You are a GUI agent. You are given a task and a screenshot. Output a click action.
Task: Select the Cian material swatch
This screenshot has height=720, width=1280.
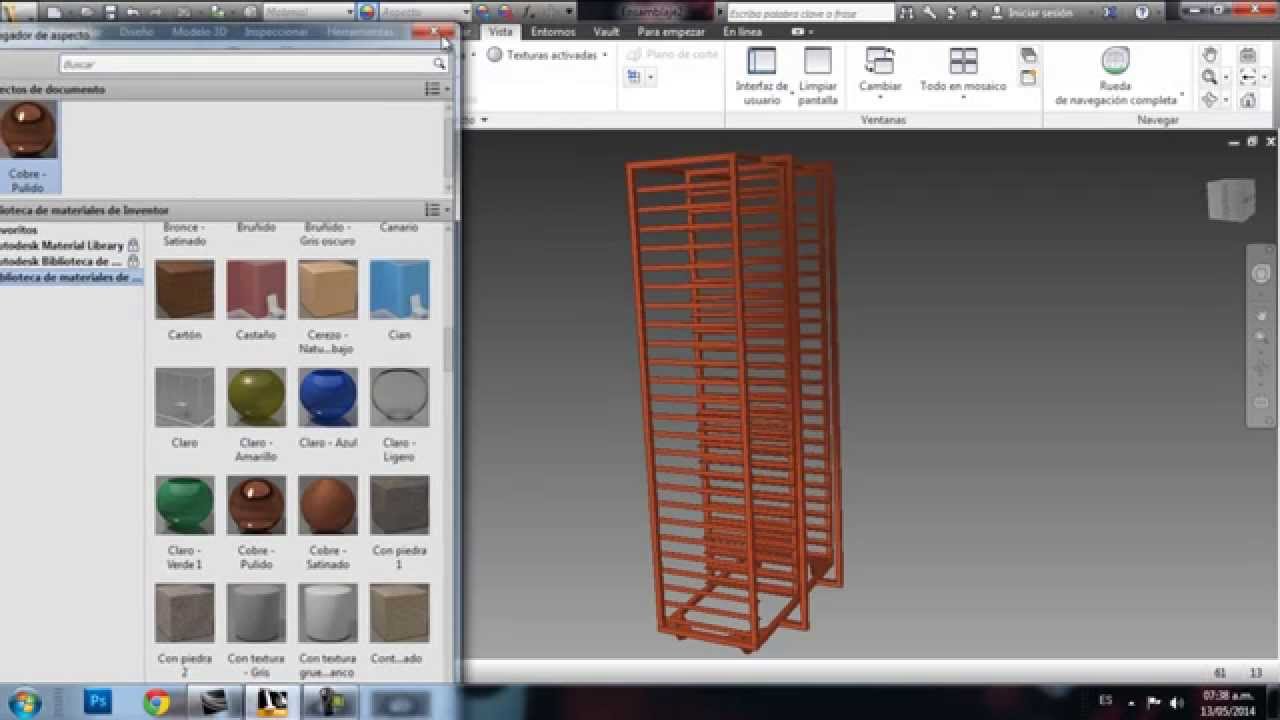point(399,290)
